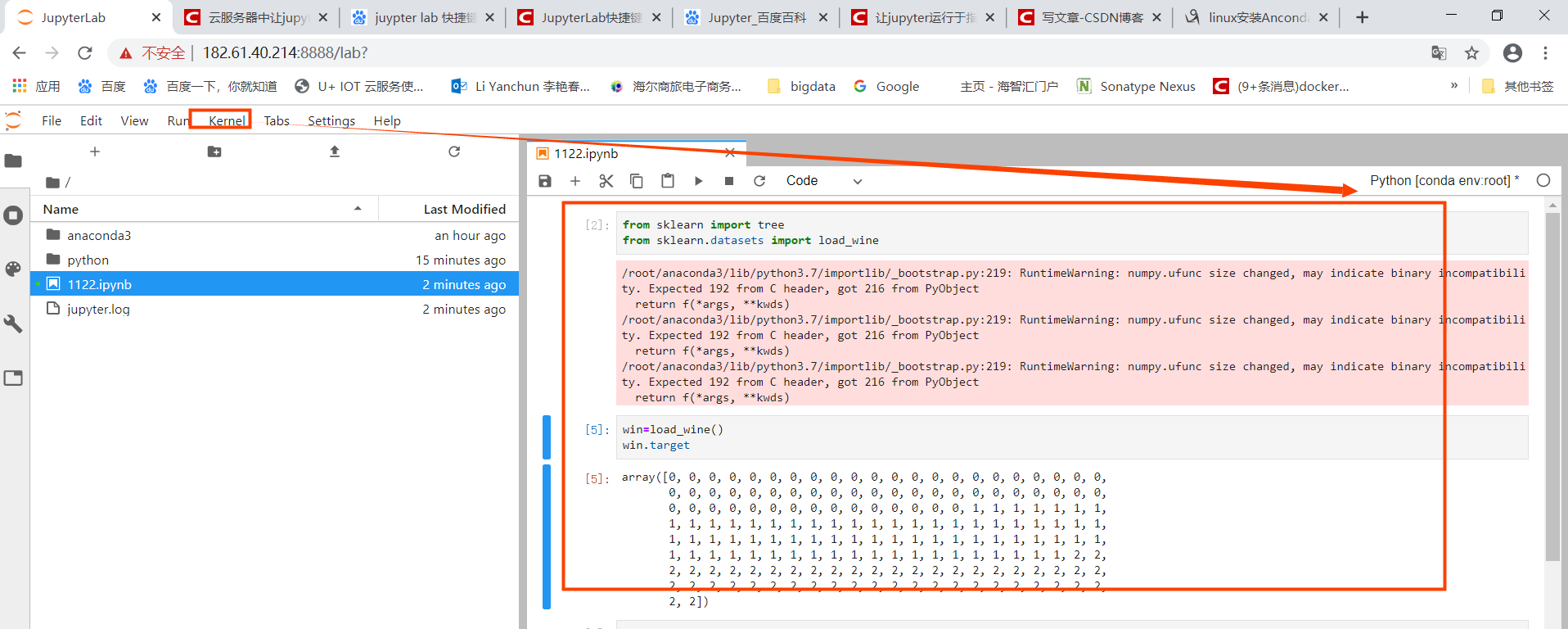Click the kernel status circle indicator
Image resolution: width=1568 pixels, height=629 pixels.
(1543, 180)
